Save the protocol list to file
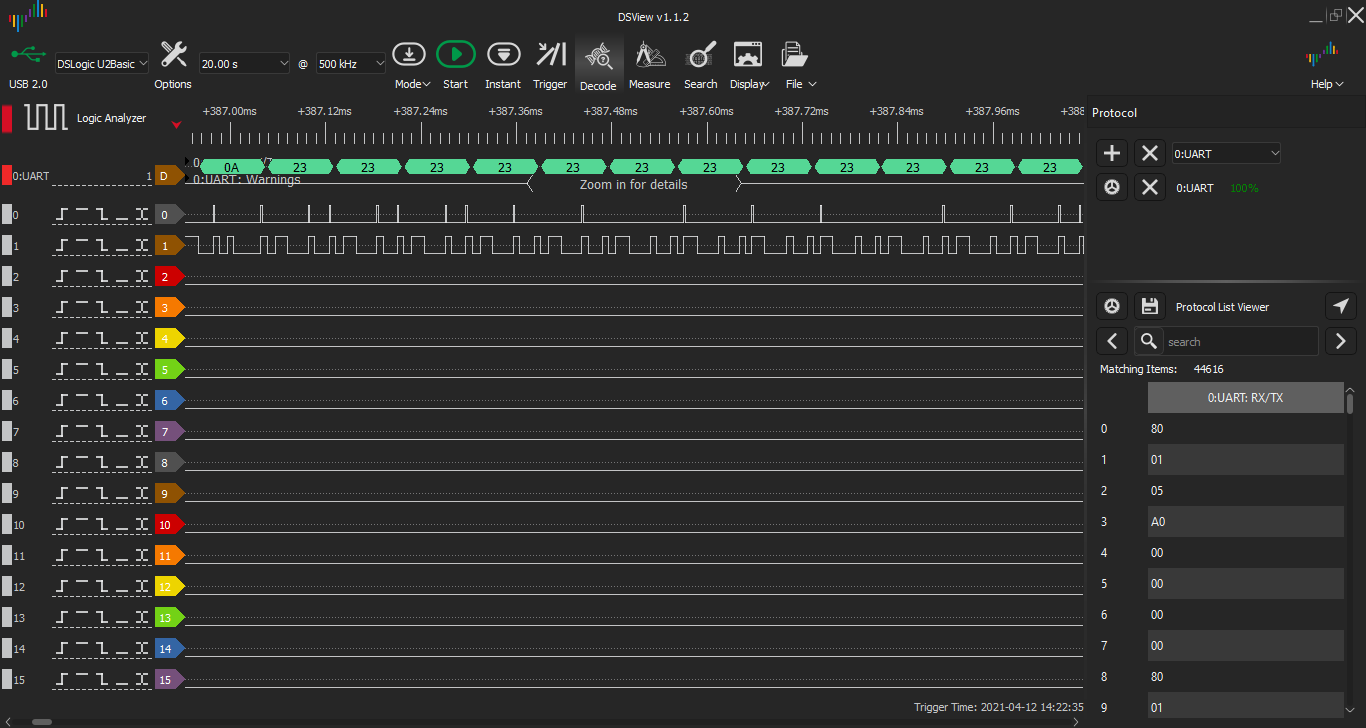Image resolution: width=1366 pixels, height=728 pixels. click(x=1150, y=306)
